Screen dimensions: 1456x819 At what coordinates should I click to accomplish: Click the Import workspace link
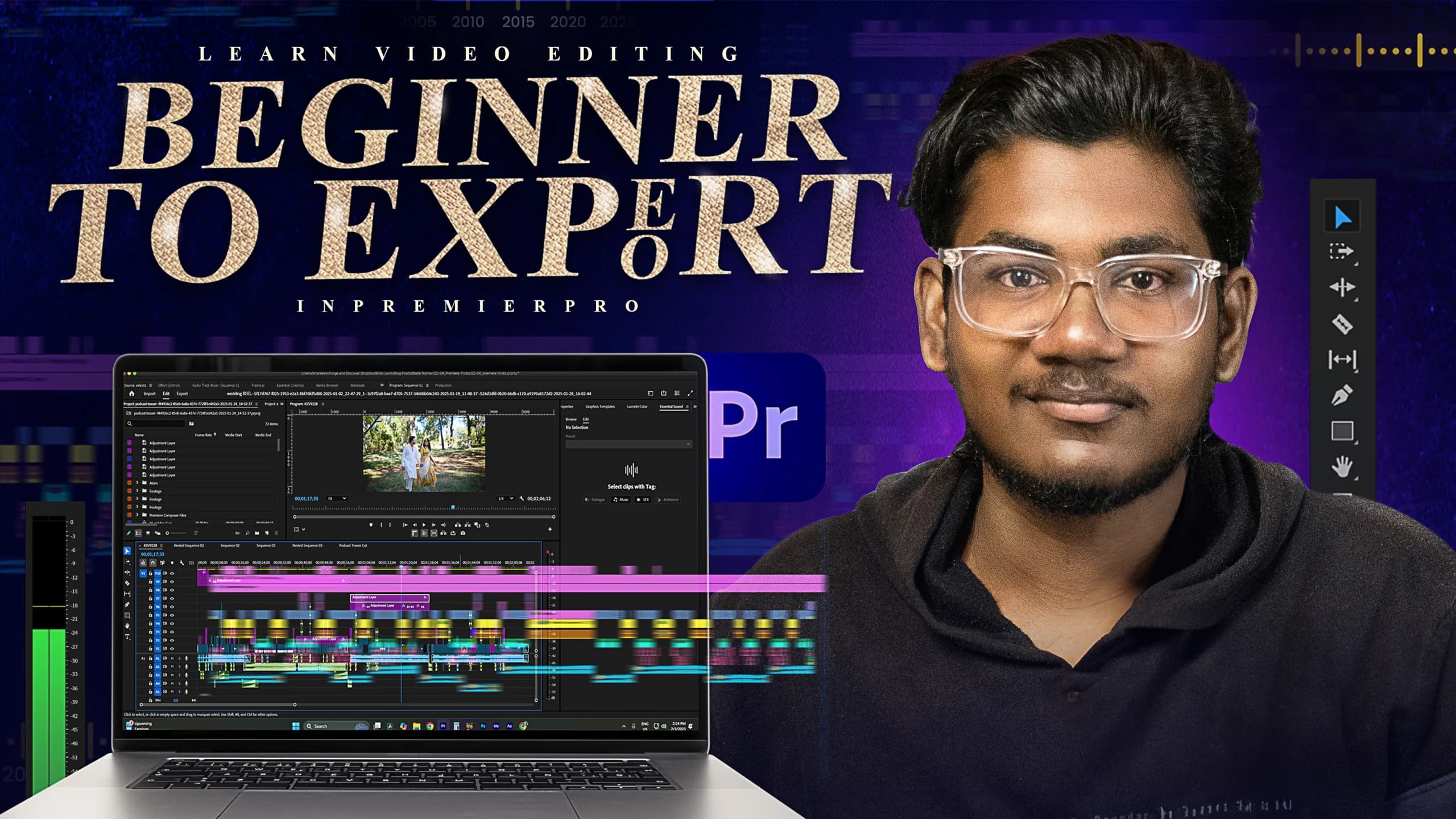tap(149, 394)
